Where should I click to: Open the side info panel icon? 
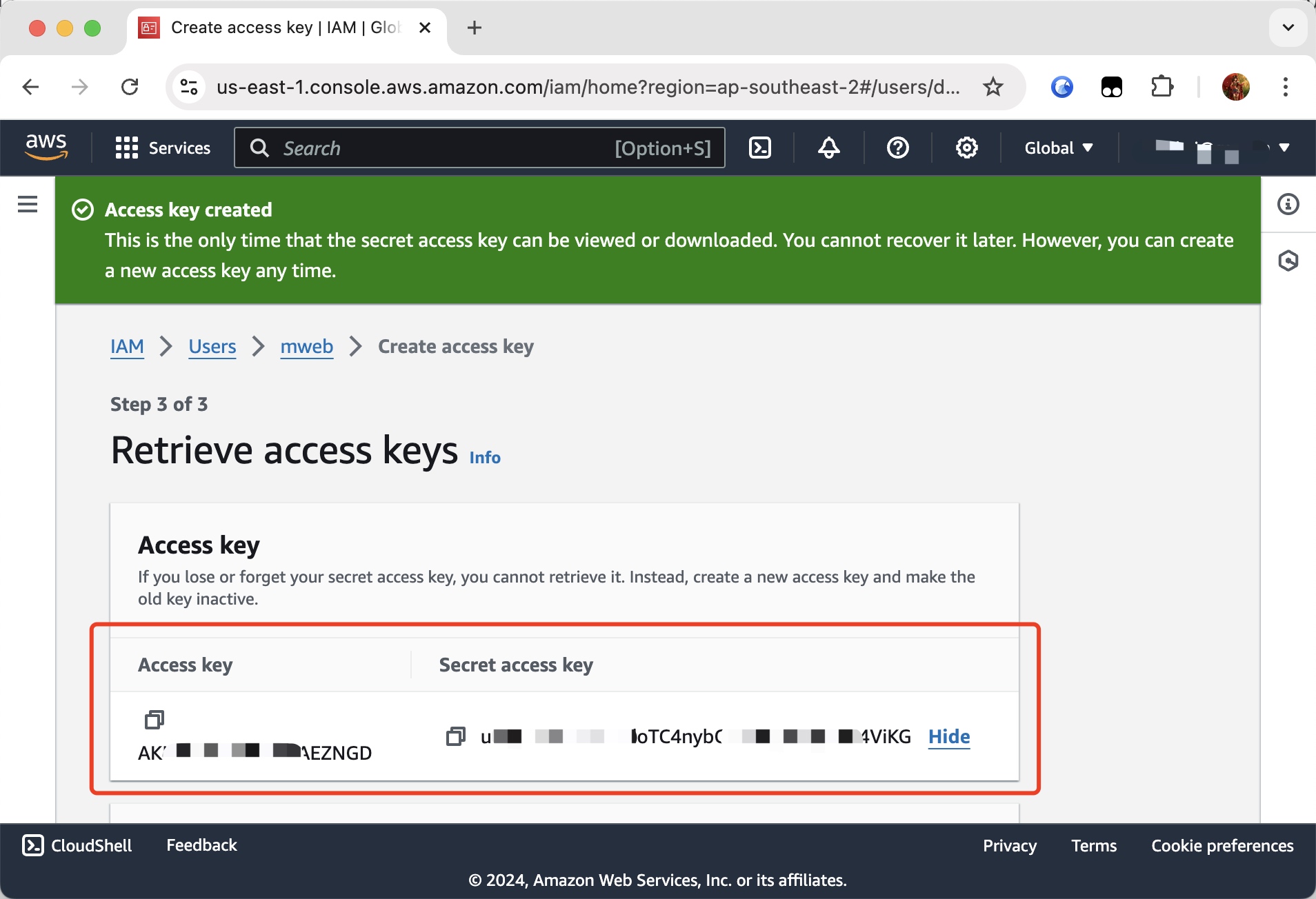point(1288,204)
